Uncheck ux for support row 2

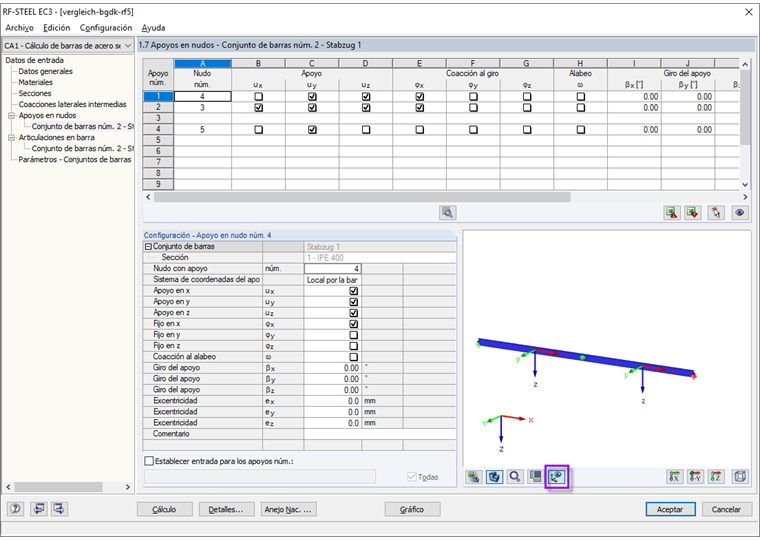tap(259, 108)
